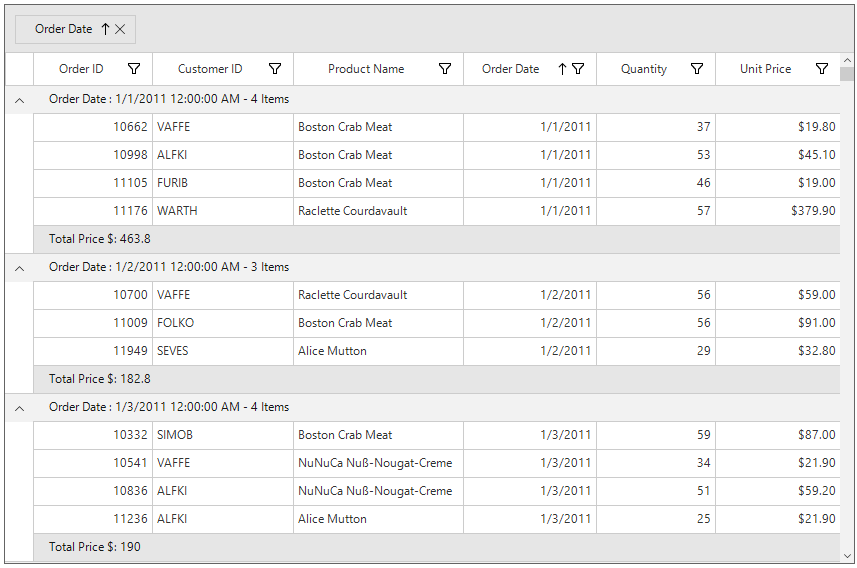Screen dimensions: 857x568
Task: Select the $32.80 unit price cell
Action: pos(778,351)
